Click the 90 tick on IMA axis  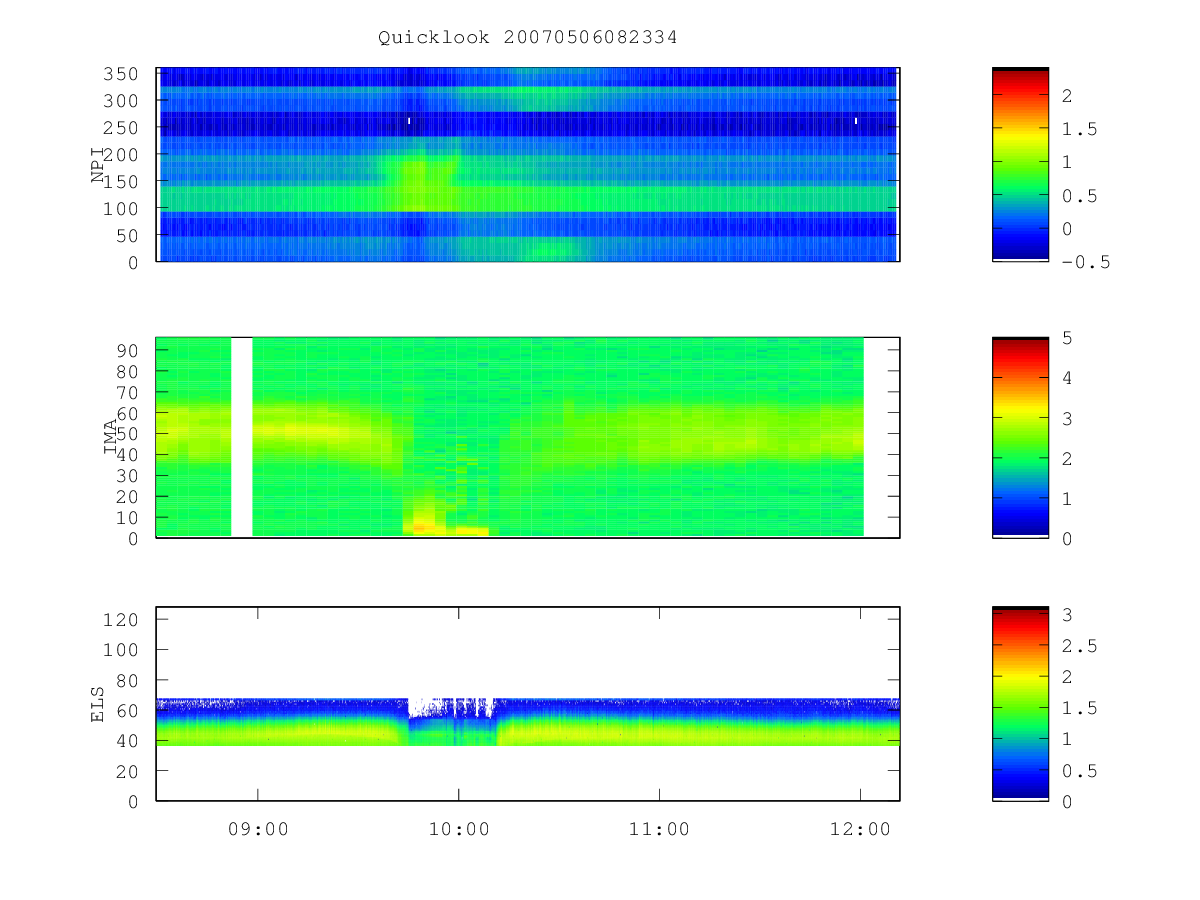[128, 350]
